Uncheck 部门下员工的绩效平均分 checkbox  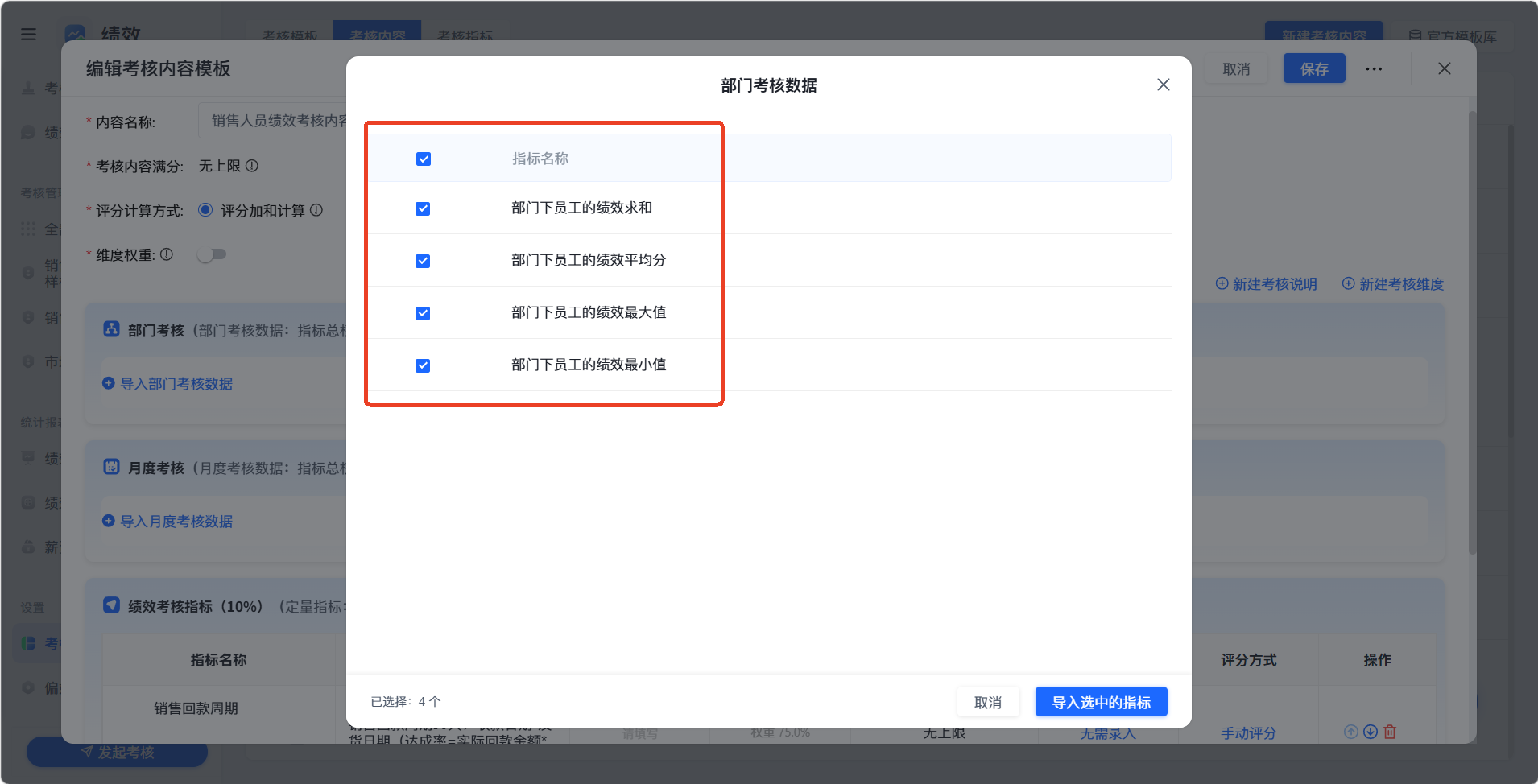(x=423, y=262)
